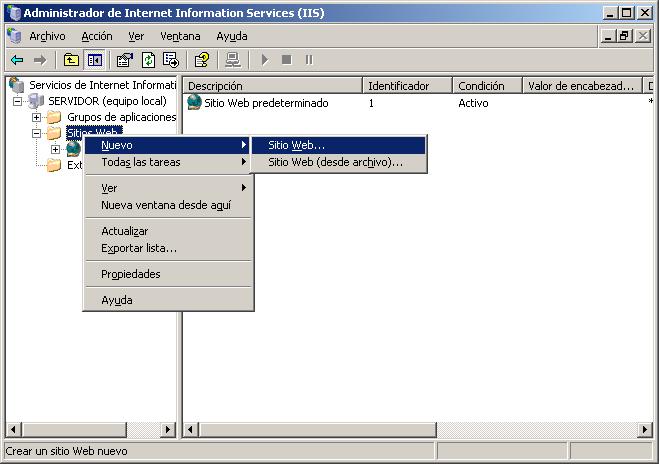This screenshot has height=464, width=659.
Task: Click the Back arrow toolbar icon
Action: 17,60
